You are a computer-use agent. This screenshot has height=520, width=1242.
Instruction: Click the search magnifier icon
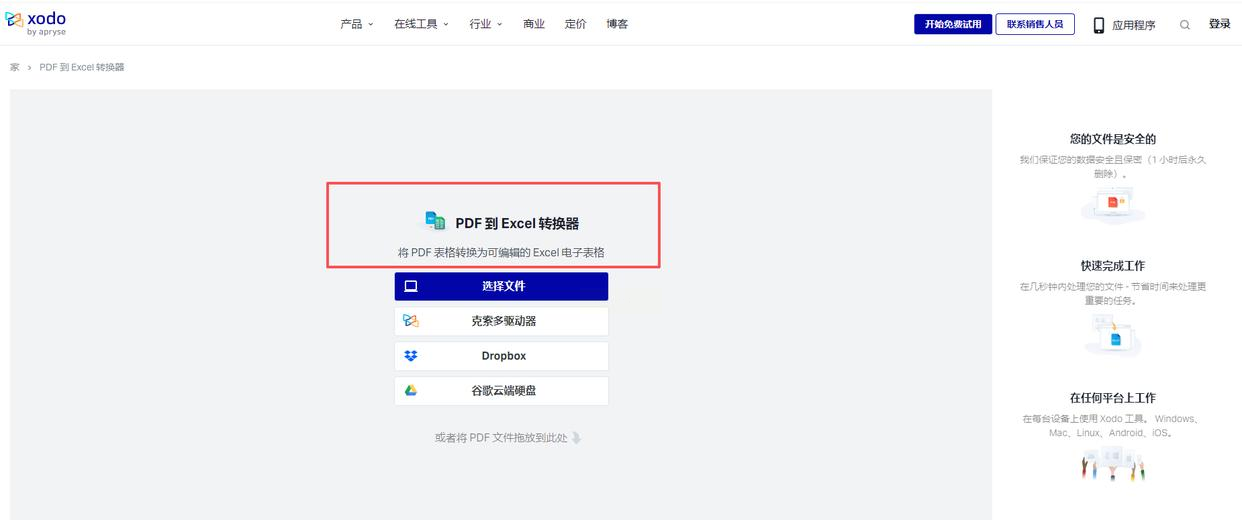(x=1185, y=25)
